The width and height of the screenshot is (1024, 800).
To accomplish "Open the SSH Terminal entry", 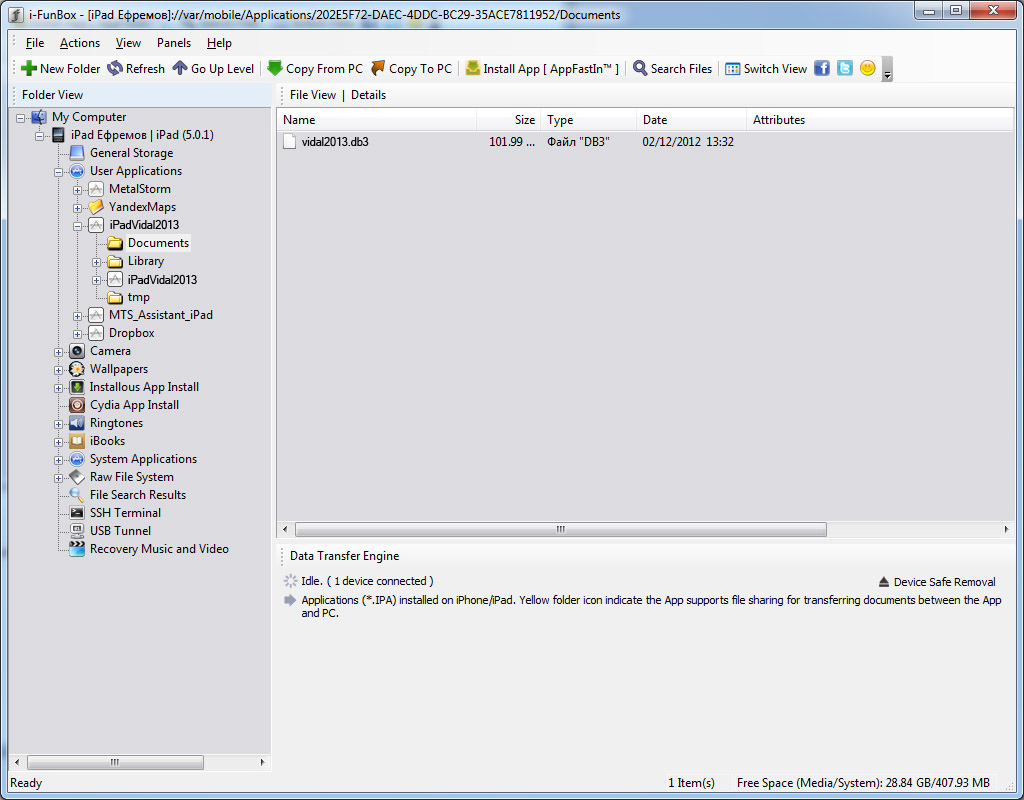I will pos(125,513).
